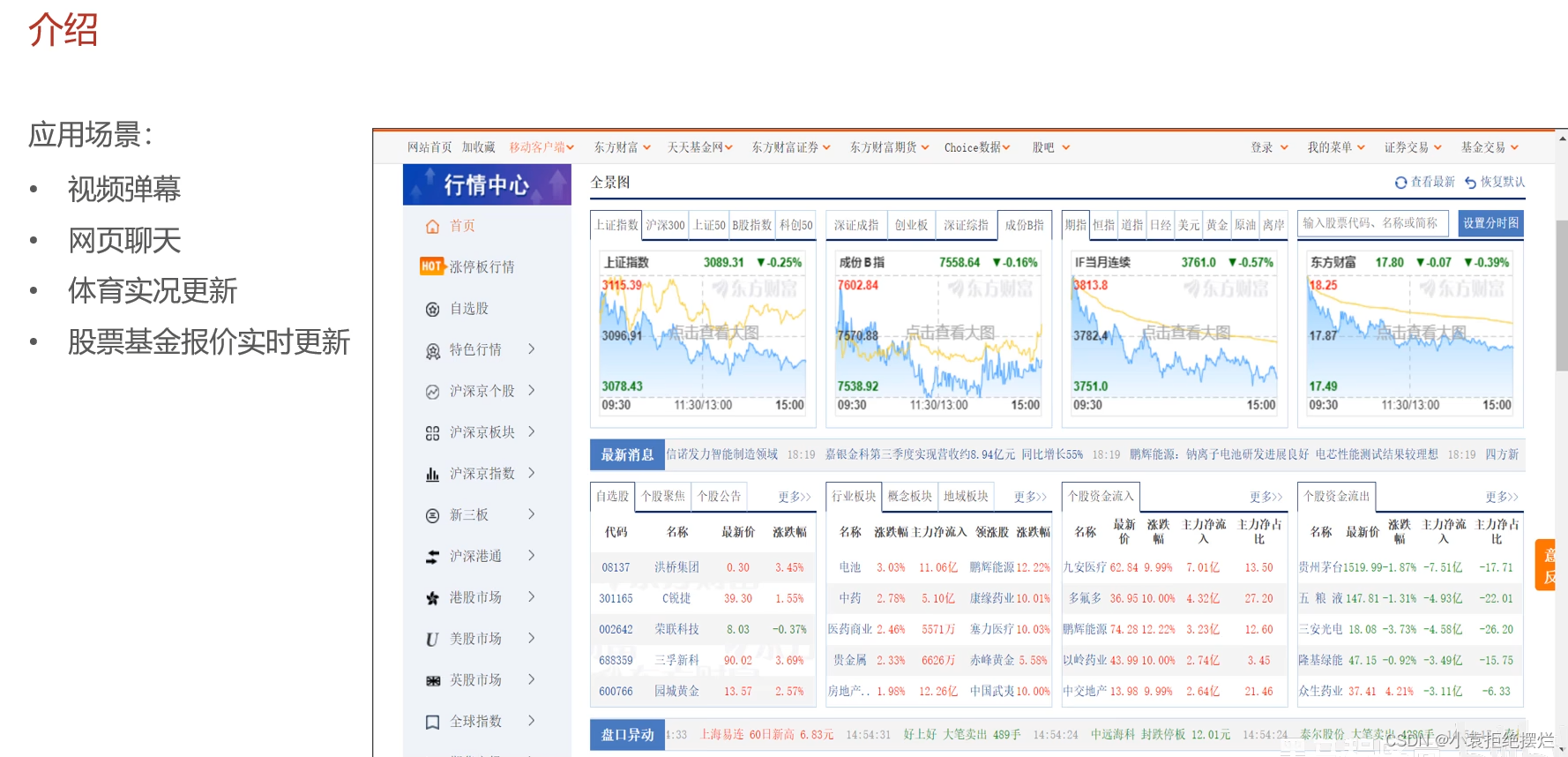Open the 东方财富 dropdown in top bar
The height and width of the screenshot is (757, 1568).
point(622,147)
